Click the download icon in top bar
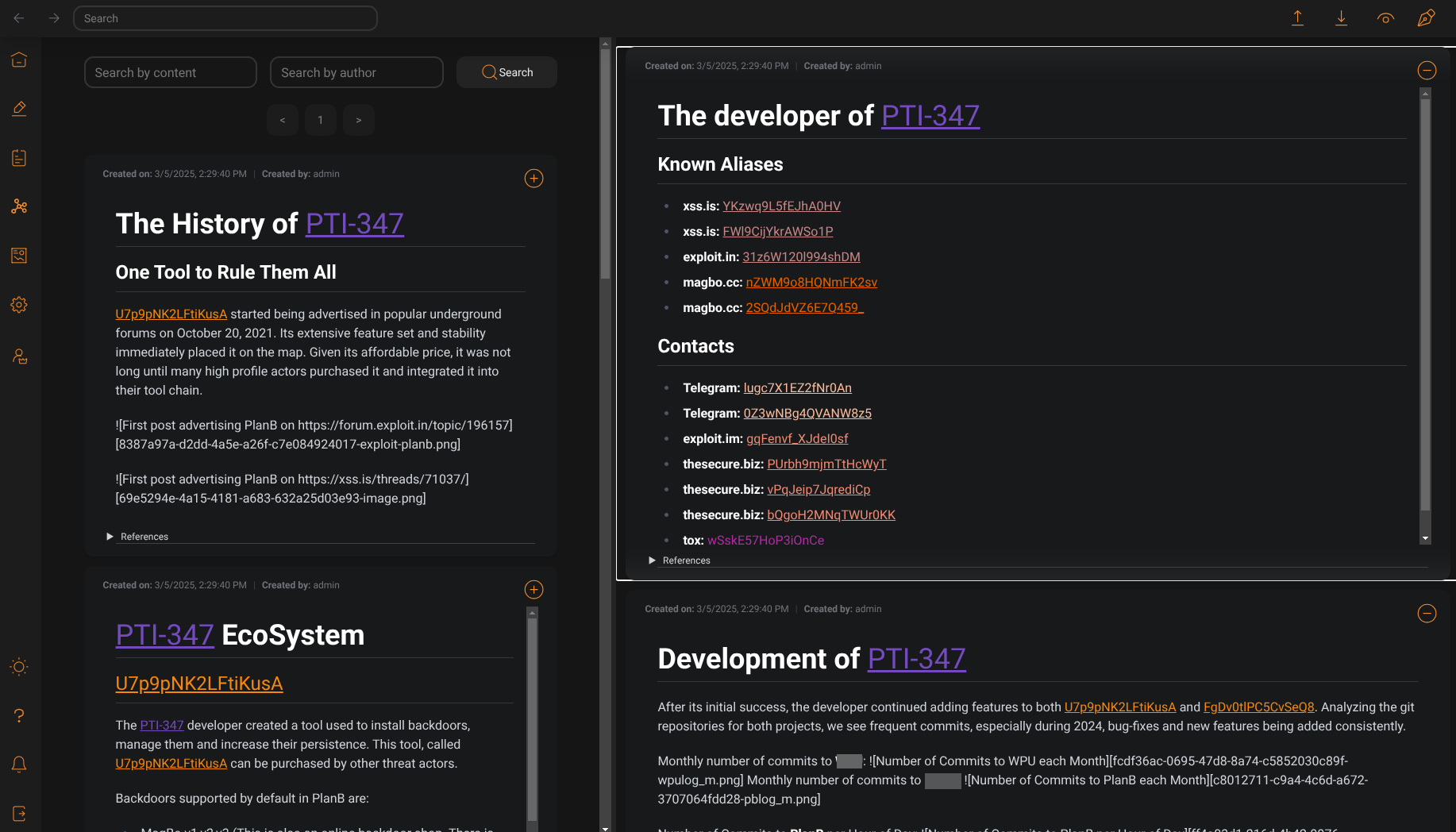1456x832 pixels. point(1341,18)
